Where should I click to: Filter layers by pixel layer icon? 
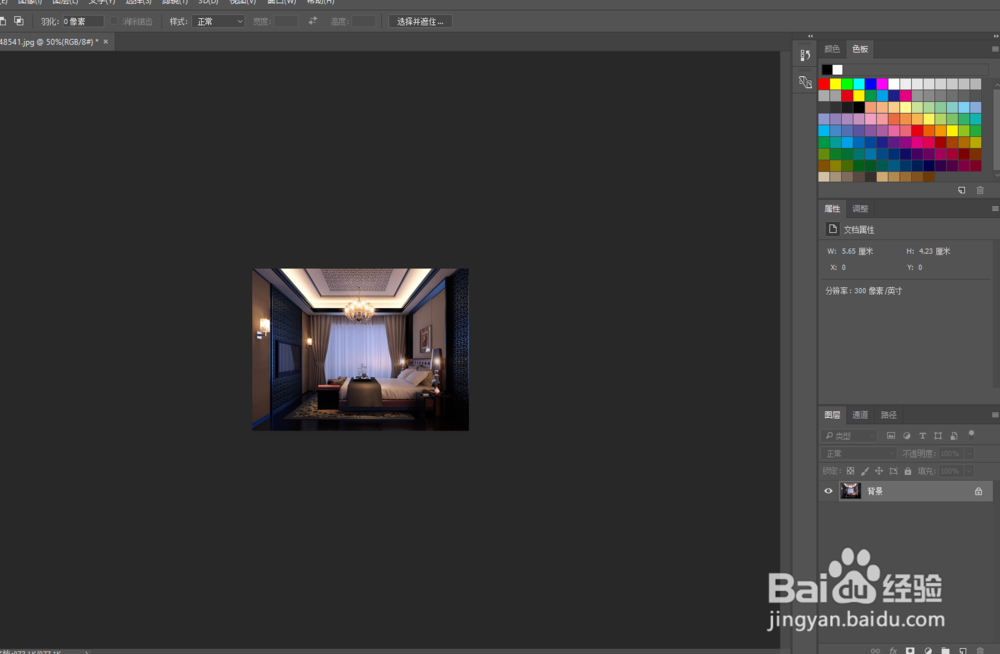click(x=891, y=436)
